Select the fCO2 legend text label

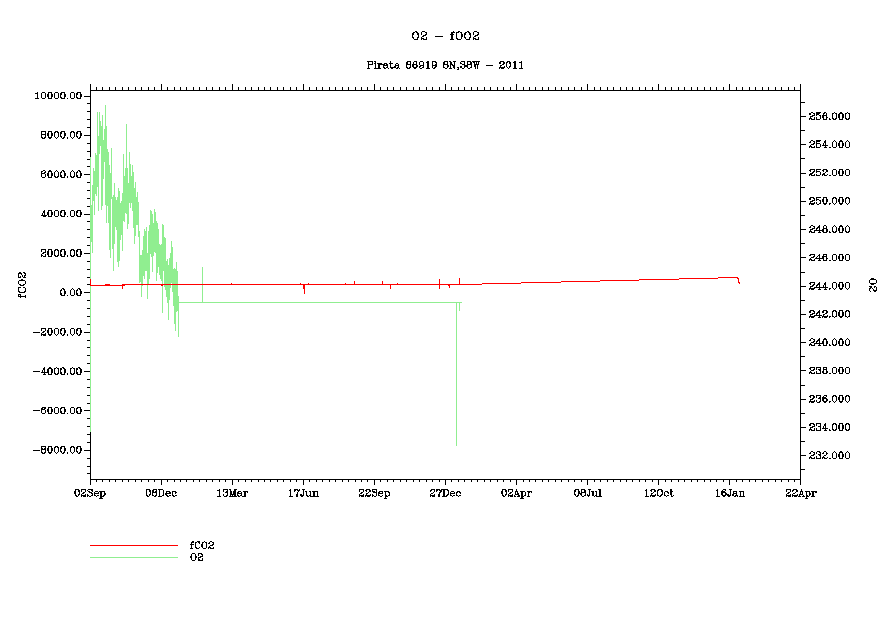point(202,546)
